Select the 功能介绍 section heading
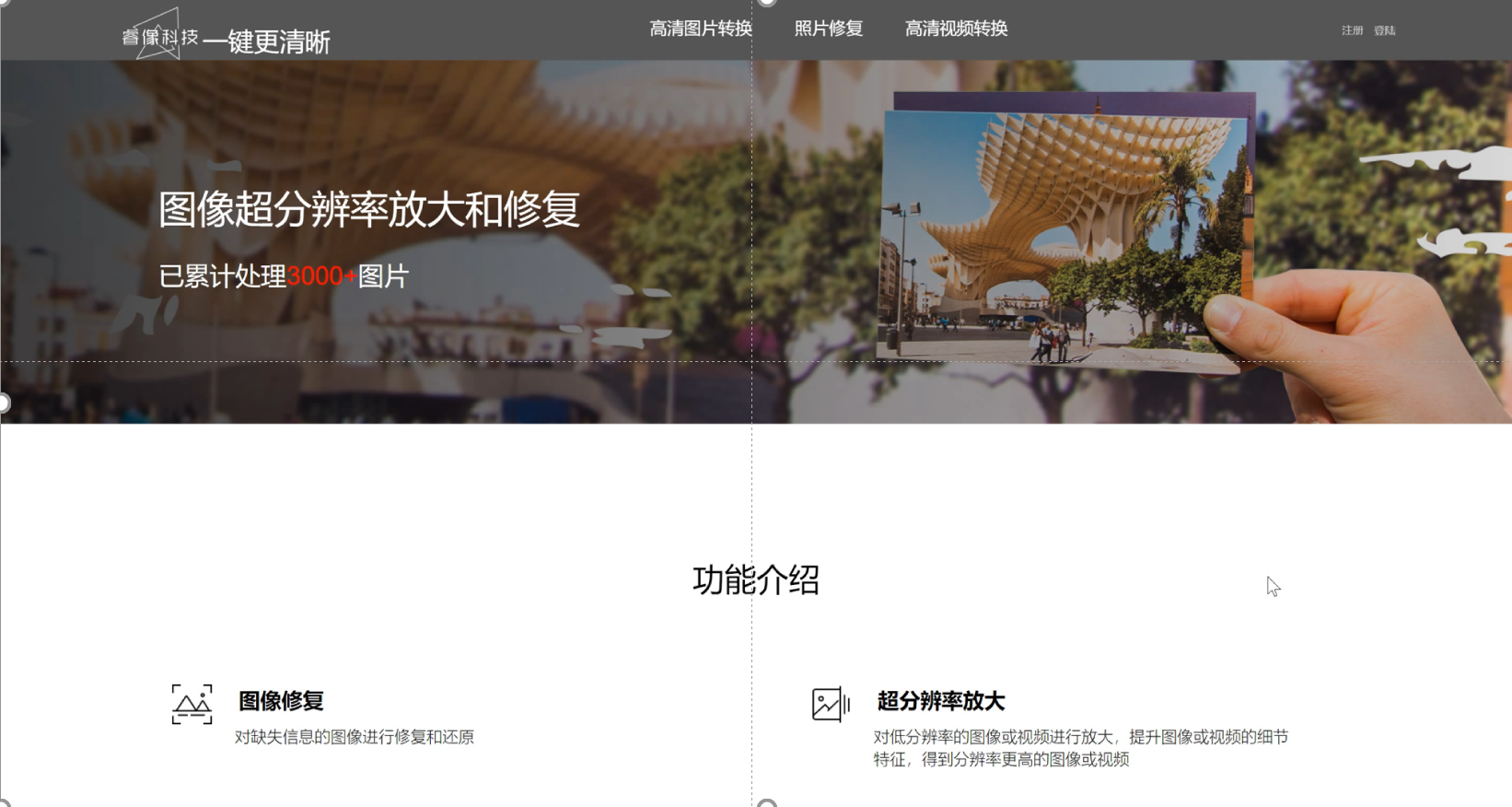The width and height of the screenshot is (1512, 807). [755, 580]
